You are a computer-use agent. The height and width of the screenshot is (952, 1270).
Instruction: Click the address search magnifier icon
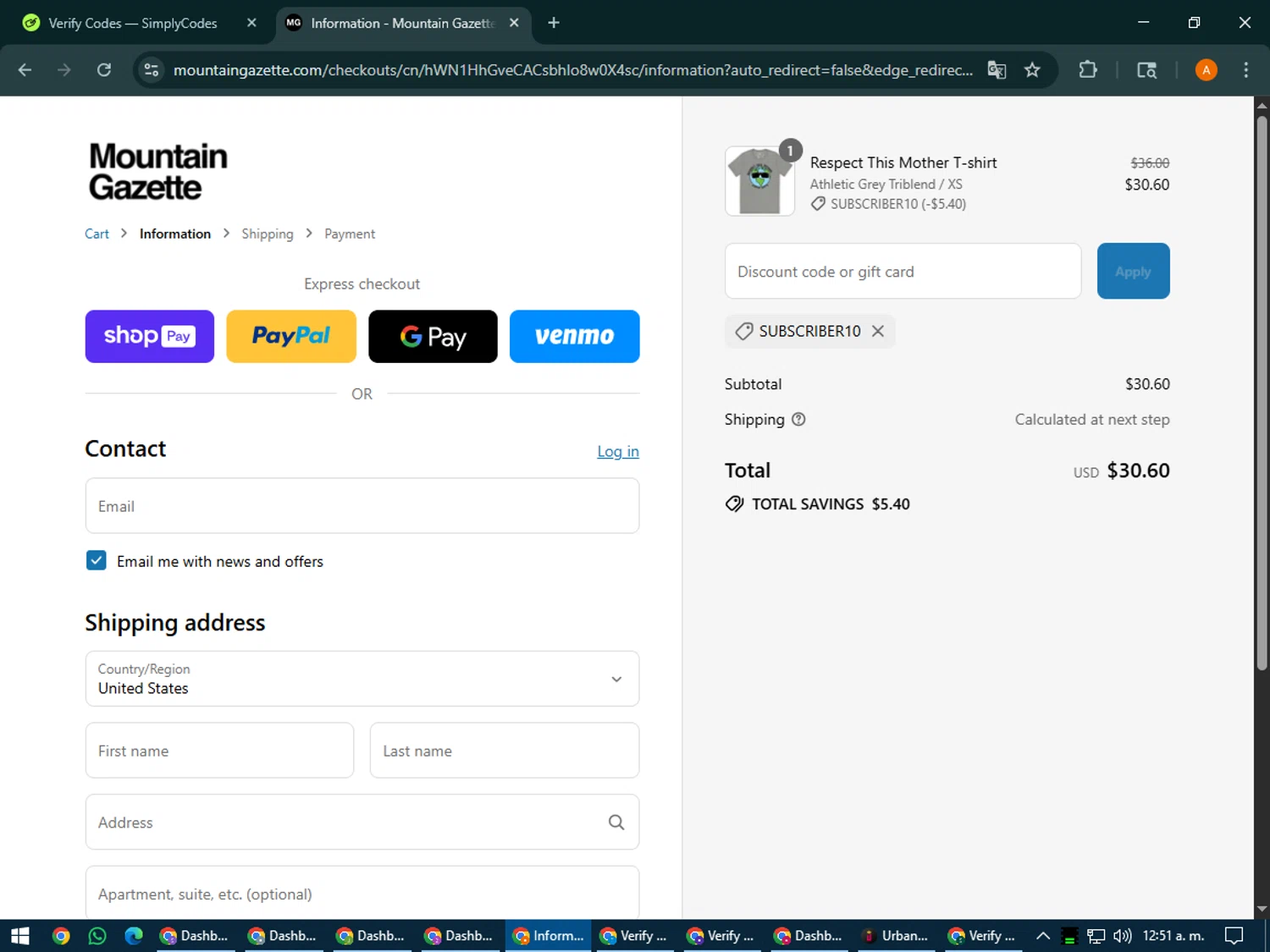pyautogui.click(x=616, y=822)
